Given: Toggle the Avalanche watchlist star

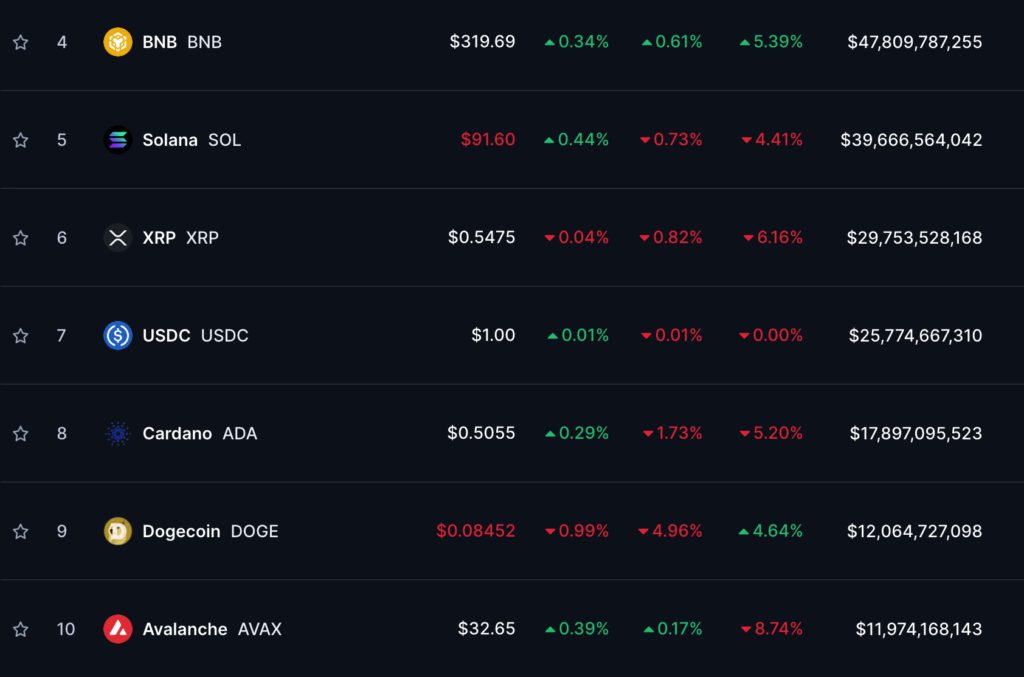Looking at the screenshot, I should 20,629.
